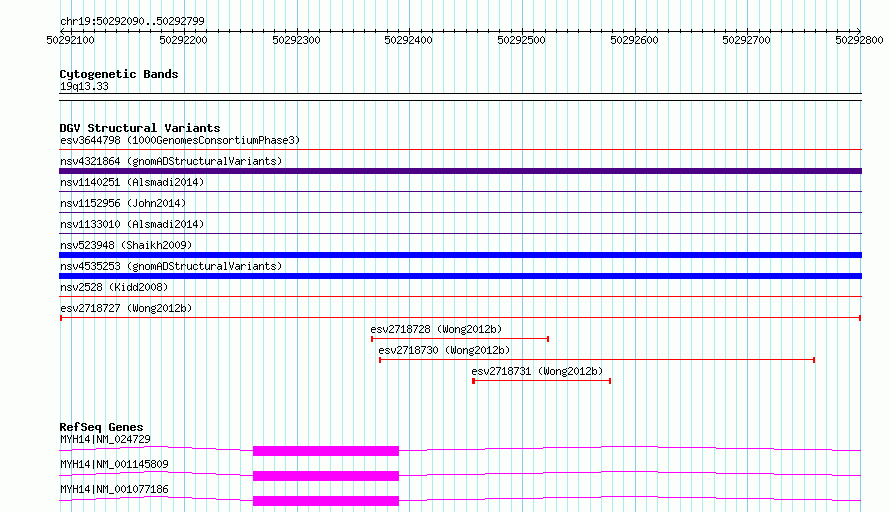Image resolution: width=890 pixels, height=512 pixels.
Task: Open transcript MYH14|NM_001145809 label
Action: pyautogui.click(x=114, y=464)
